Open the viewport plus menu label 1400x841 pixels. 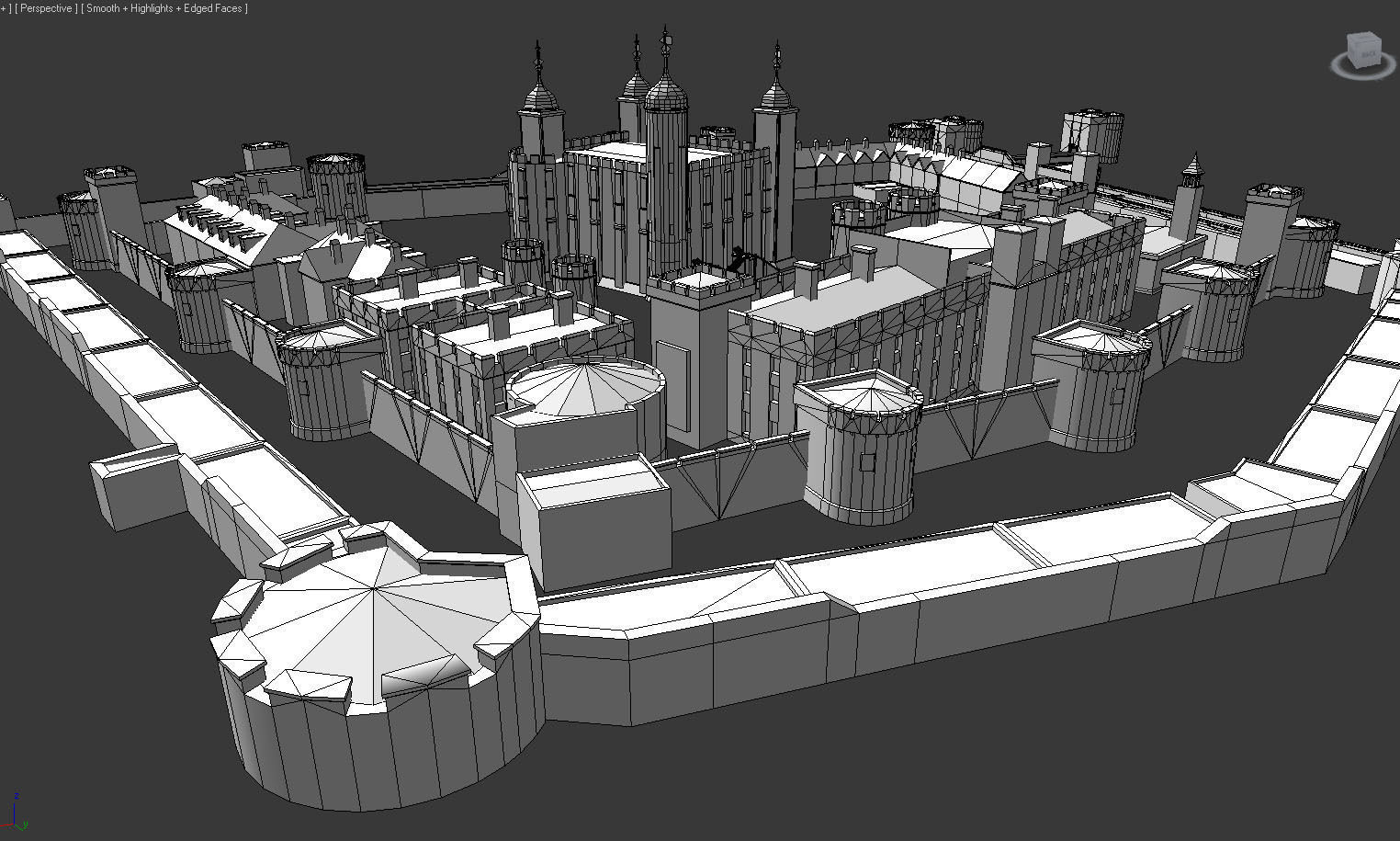5,8
